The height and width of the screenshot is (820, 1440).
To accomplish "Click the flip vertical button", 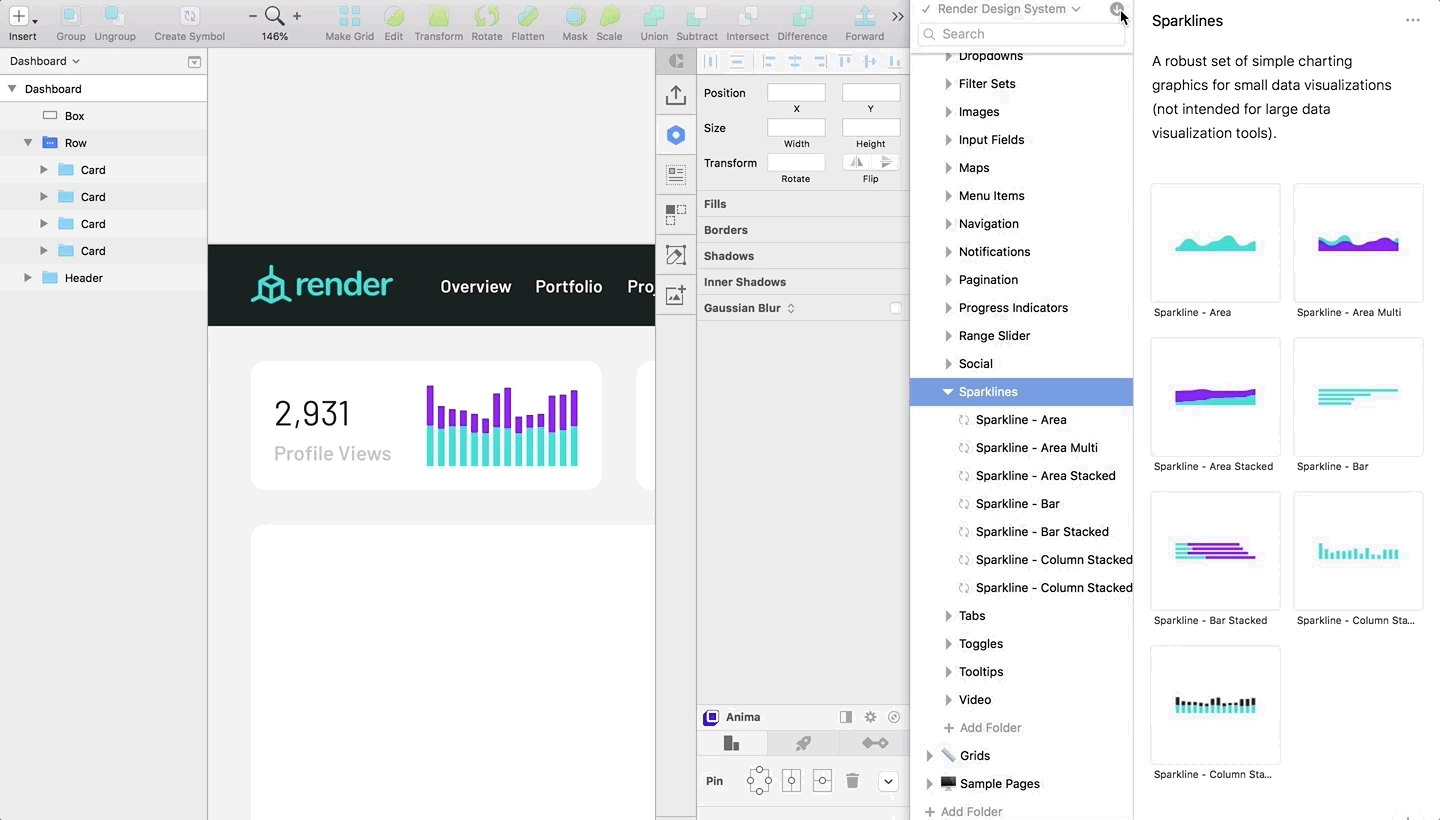I will (886, 162).
